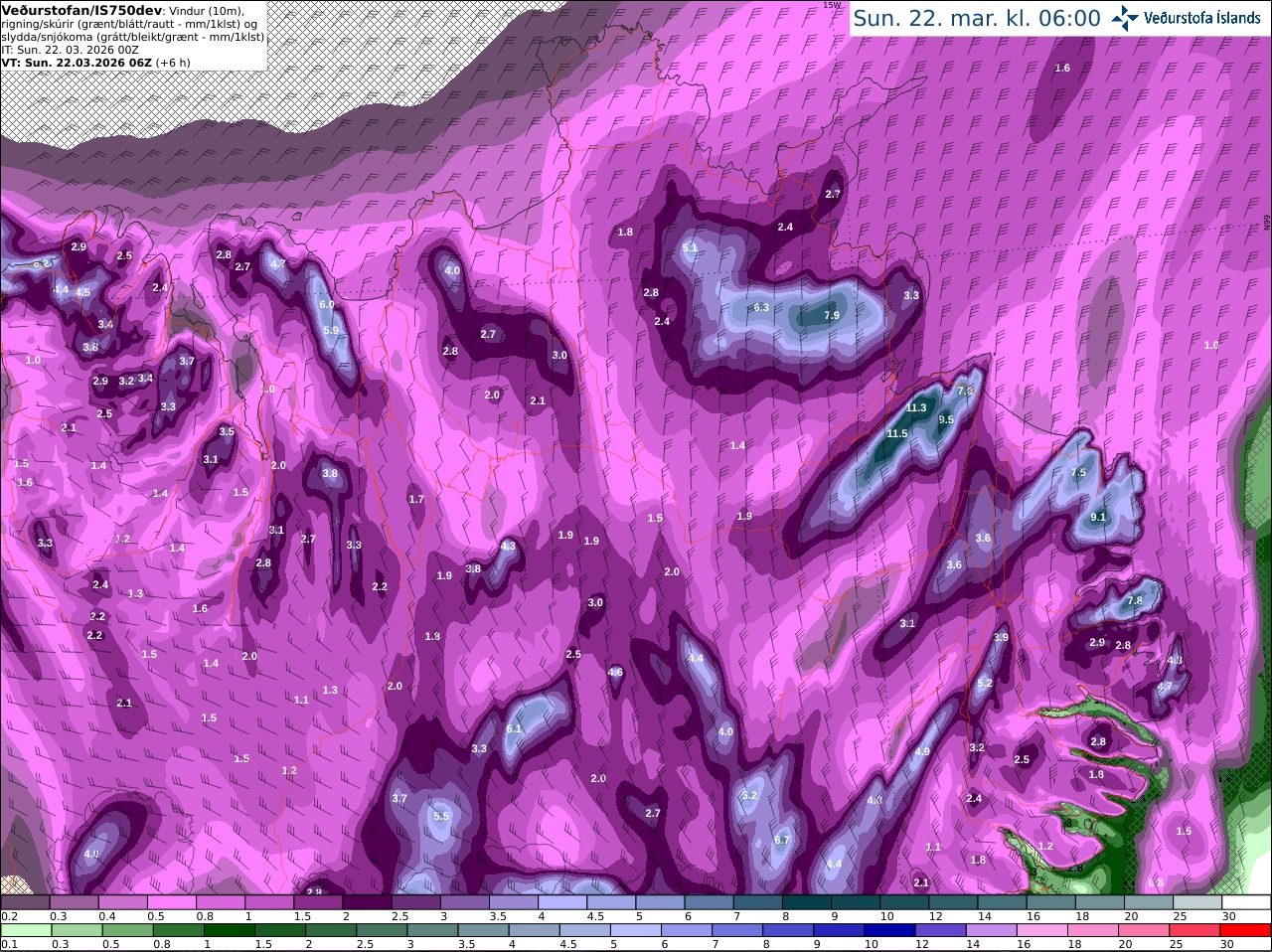Click the 6.1 value label in the southern highlands
Image resolution: width=1272 pixels, height=952 pixels.
(x=514, y=728)
